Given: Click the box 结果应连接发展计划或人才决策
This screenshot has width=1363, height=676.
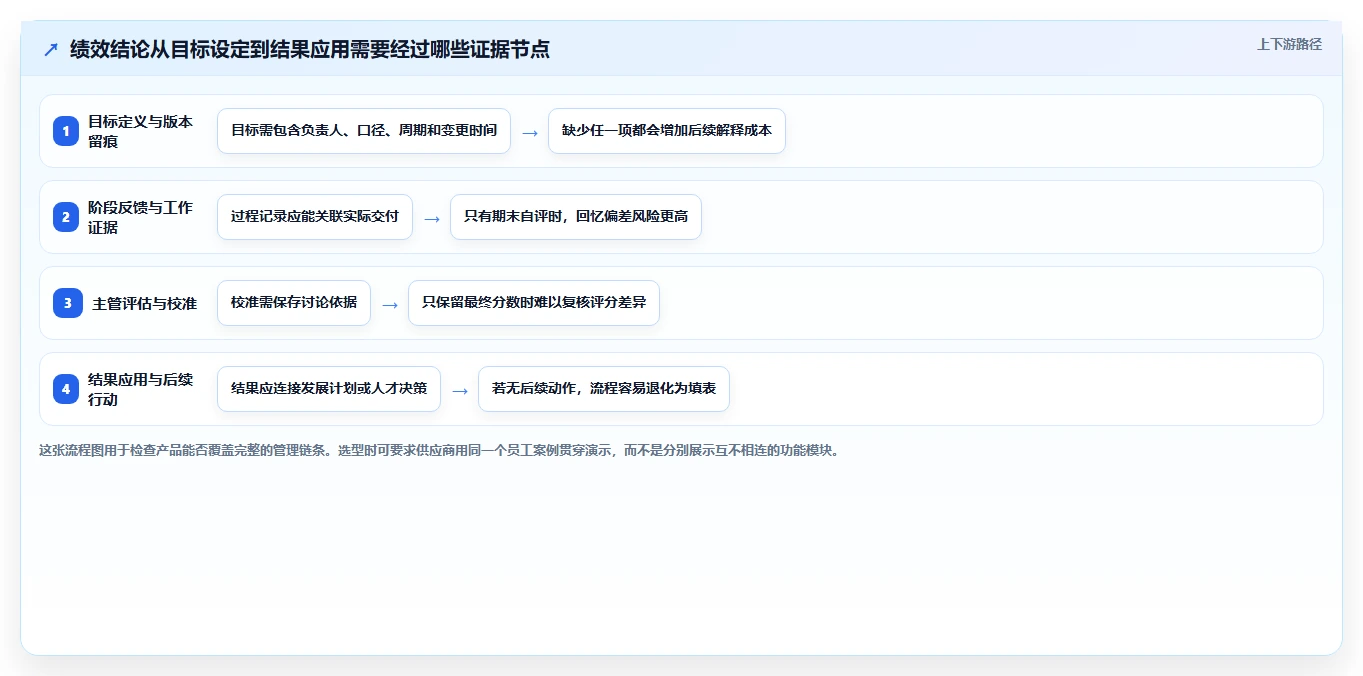Looking at the screenshot, I should (x=329, y=389).
